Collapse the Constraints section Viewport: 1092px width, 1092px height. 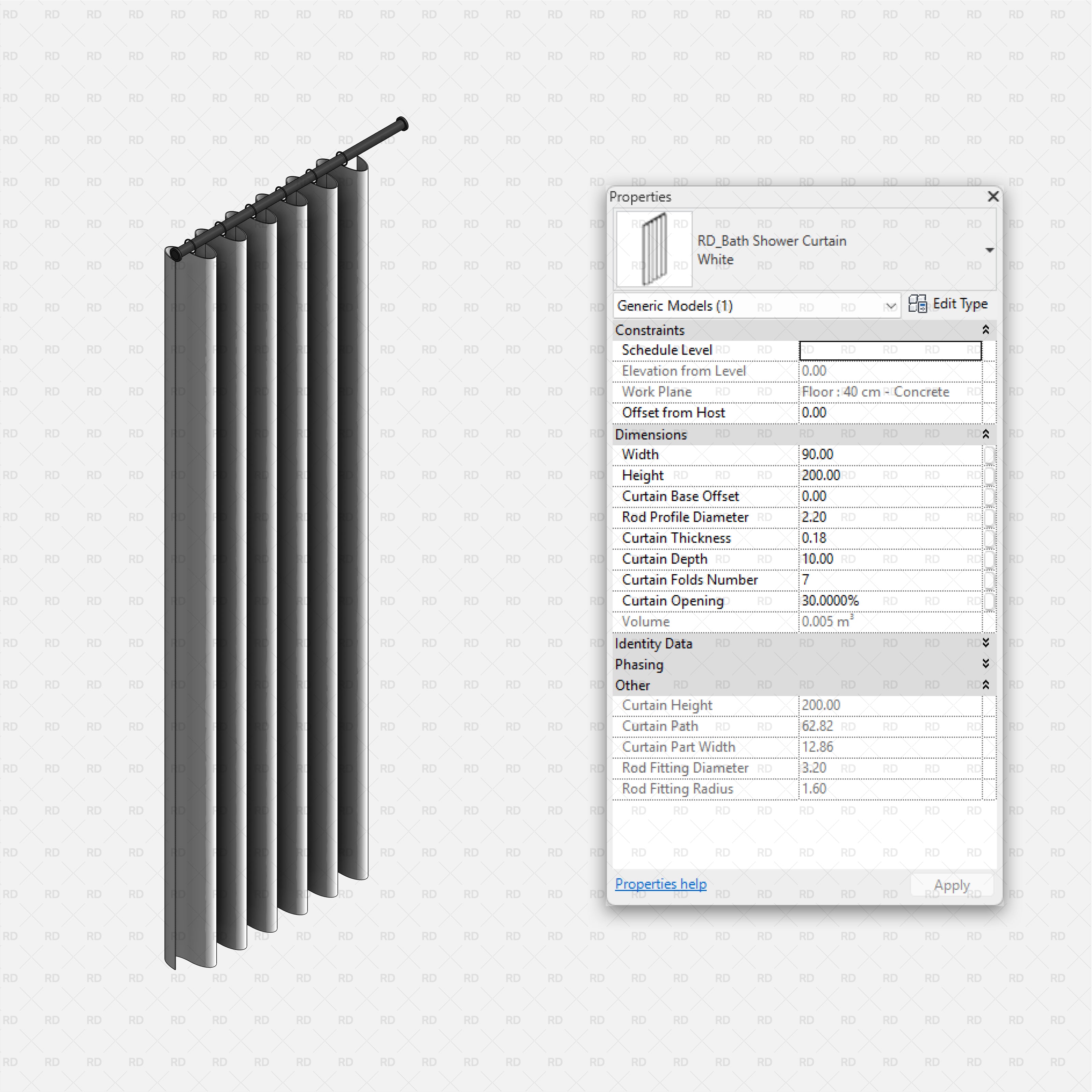click(x=985, y=330)
